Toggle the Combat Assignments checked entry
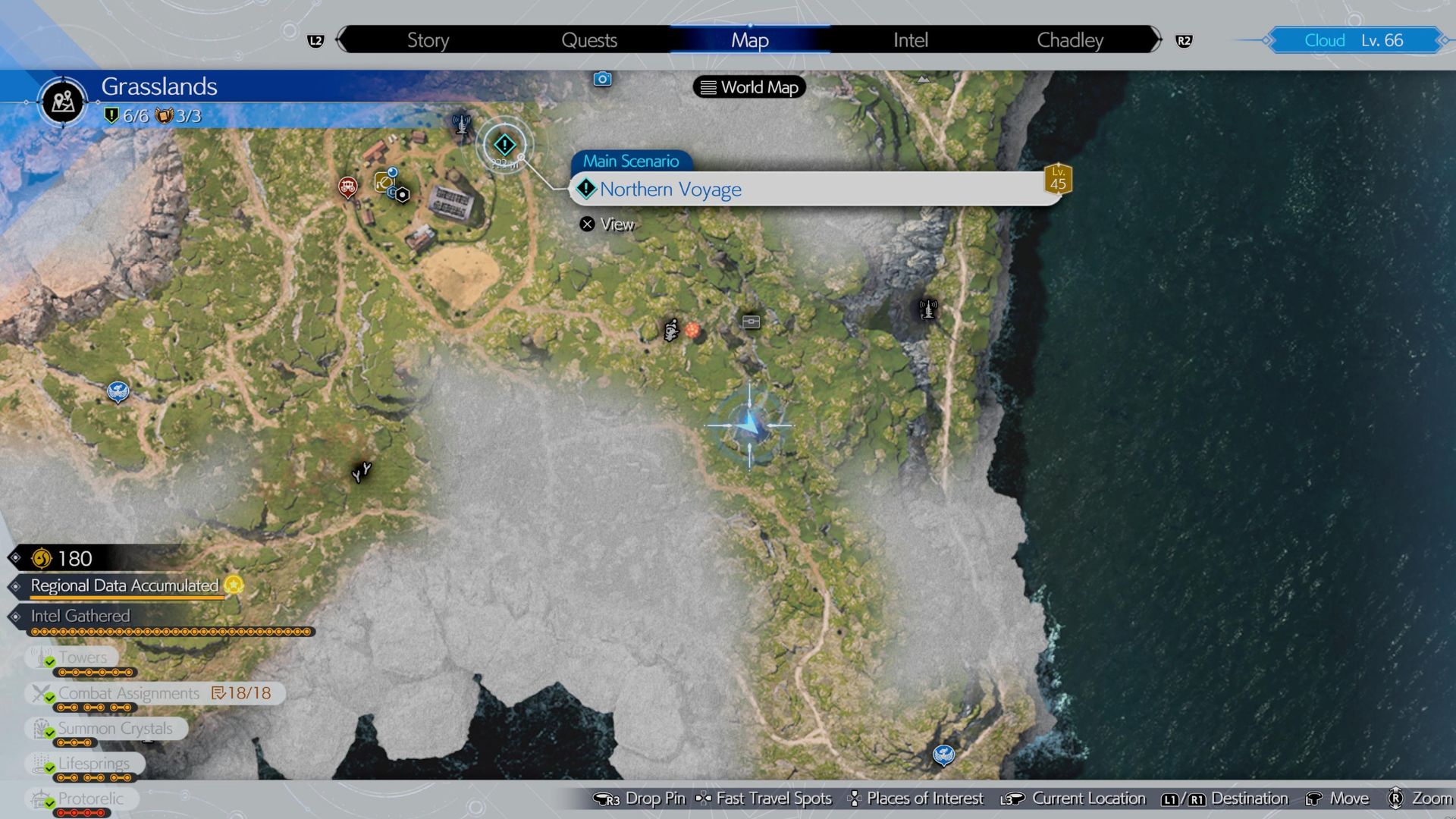Screen dimensions: 1456x819 coord(129,693)
